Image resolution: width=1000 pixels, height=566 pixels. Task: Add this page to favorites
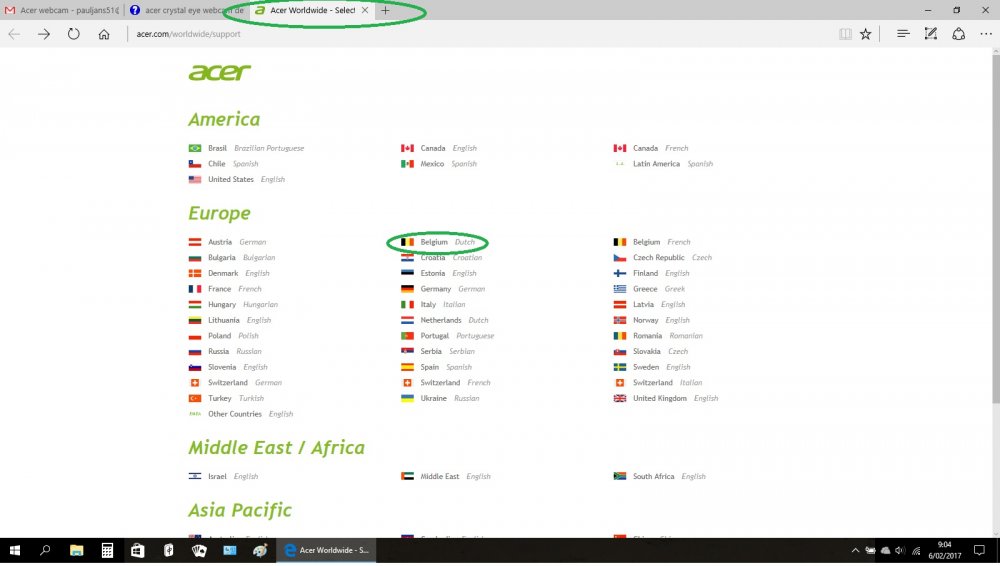click(x=865, y=34)
